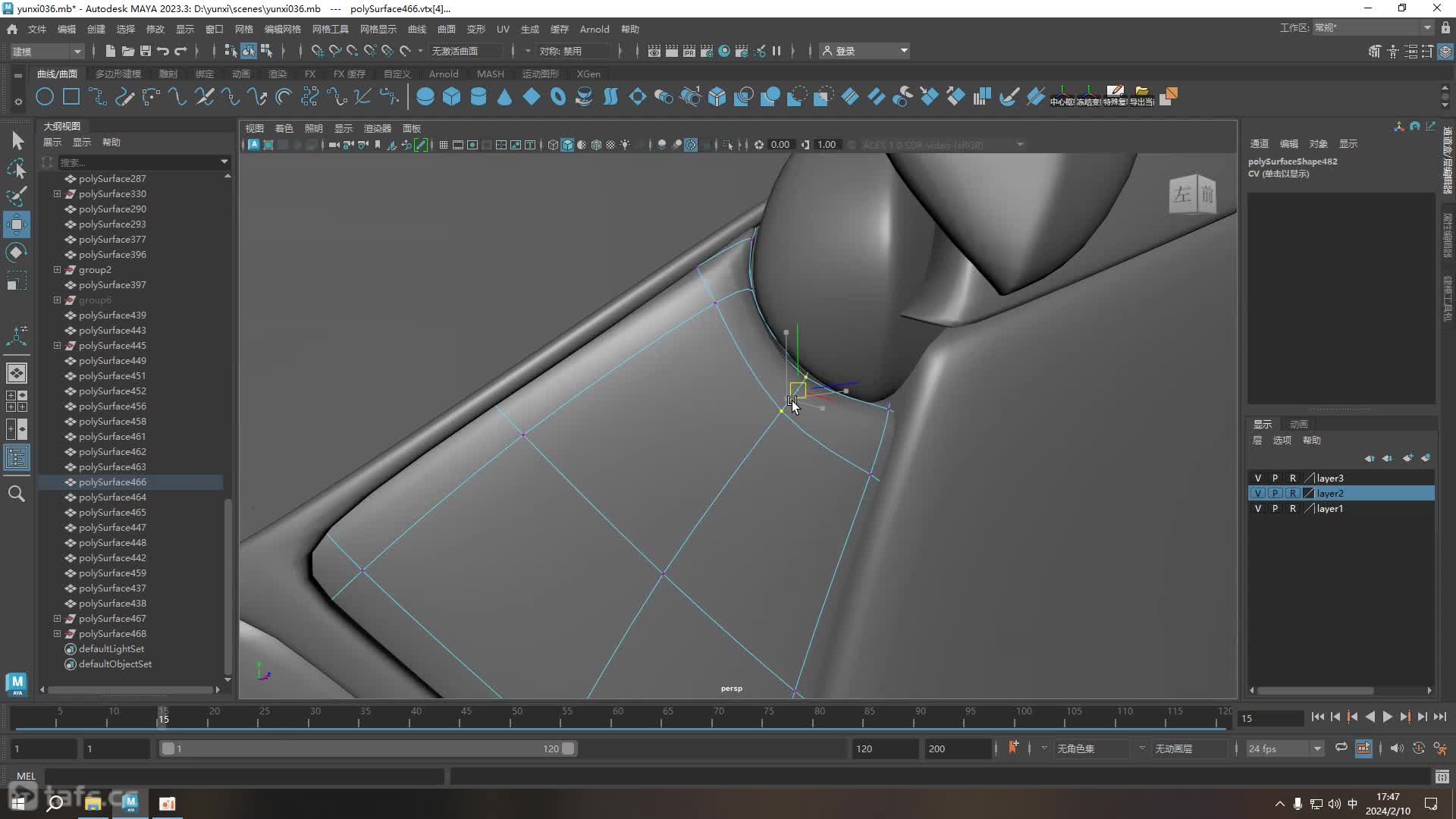Viewport: 1456px width, 819px height.
Task: Select polySurface464 in the outliner
Action: [112, 497]
